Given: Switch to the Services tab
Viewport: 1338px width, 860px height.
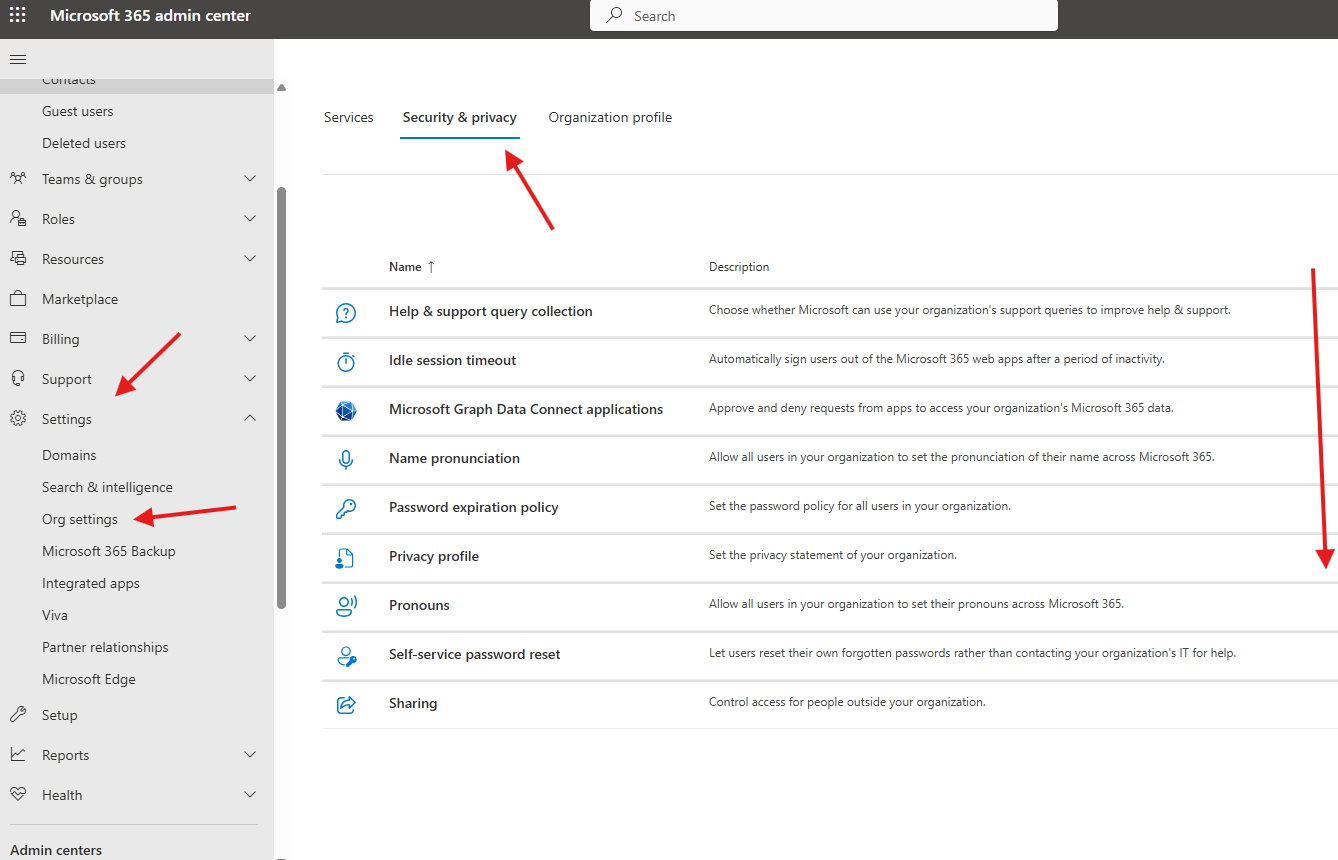Looking at the screenshot, I should 348,117.
